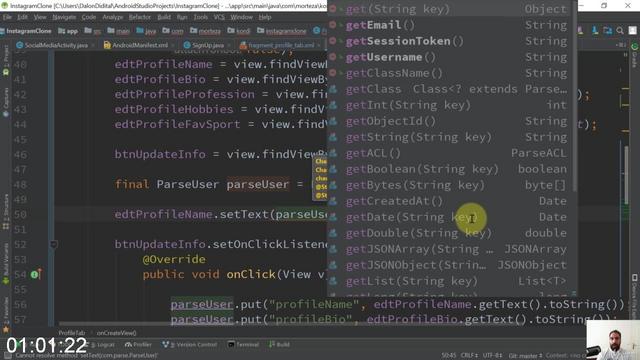Viewport: 640px width, 360px height.
Task: Open the Structure tool window sidebar
Action: [x=6, y=212]
